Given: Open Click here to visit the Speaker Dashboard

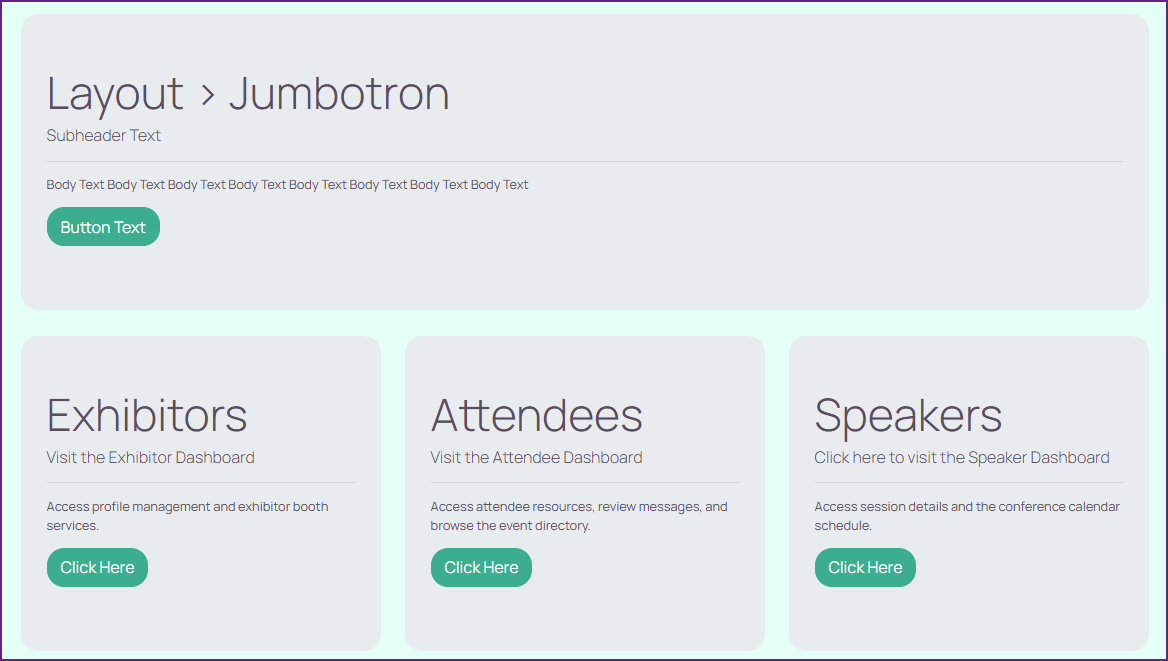Looking at the screenshot, I should 962,458.
